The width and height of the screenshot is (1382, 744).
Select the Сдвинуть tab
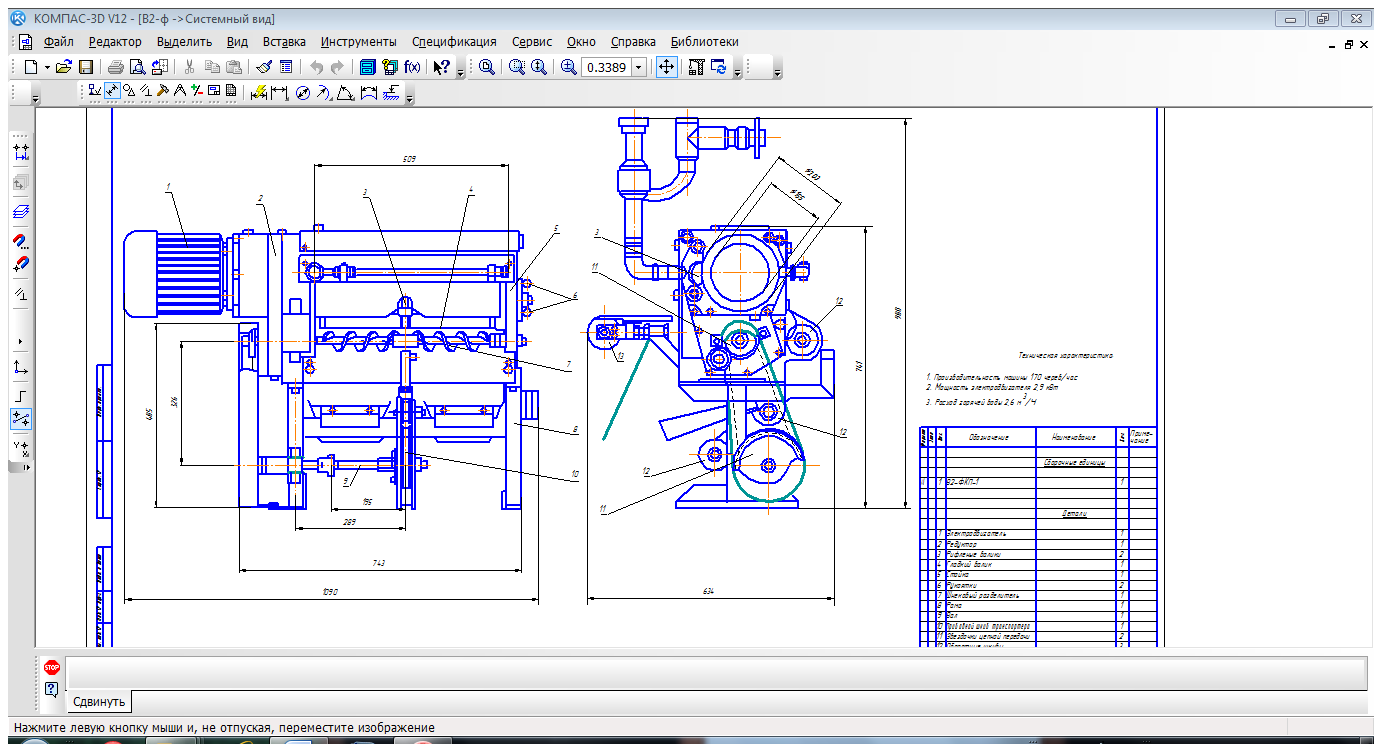click(99, 701)
